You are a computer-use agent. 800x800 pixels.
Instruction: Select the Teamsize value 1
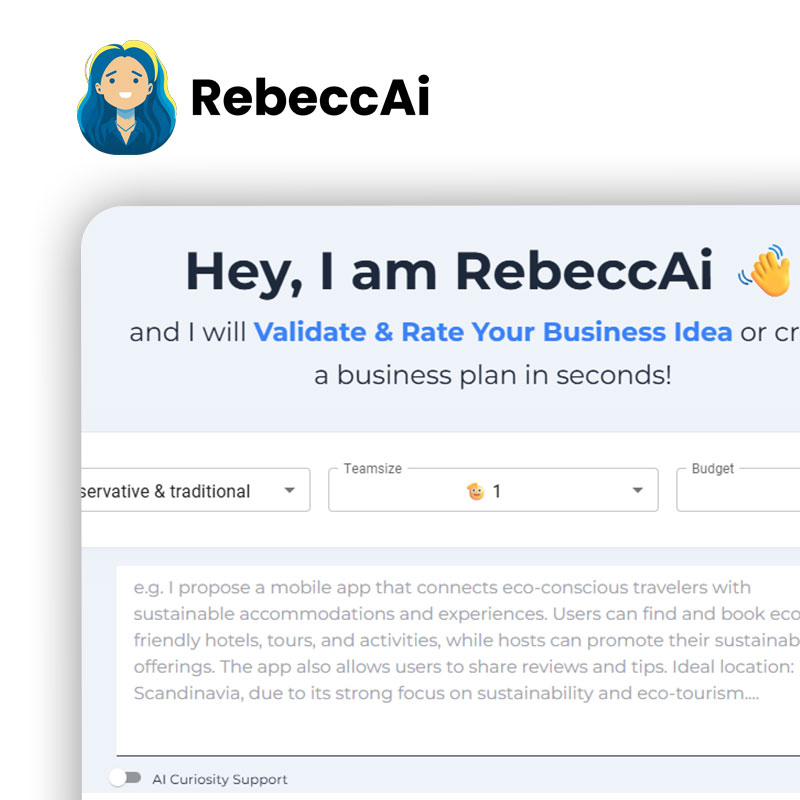[497, 491]
